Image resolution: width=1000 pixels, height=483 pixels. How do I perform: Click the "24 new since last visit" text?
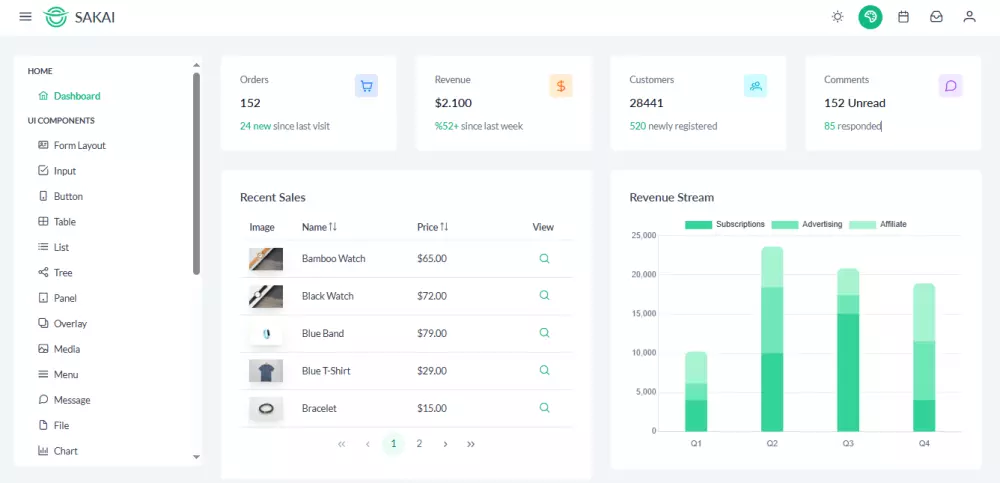pyautogui.click(x=285, y=126)
